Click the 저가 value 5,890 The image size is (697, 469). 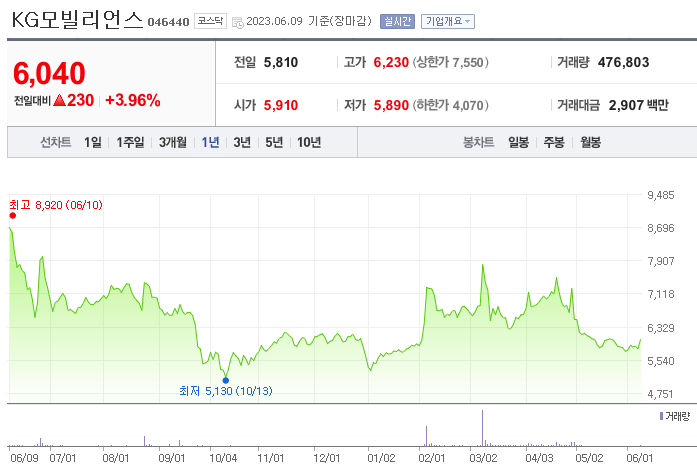391,105
